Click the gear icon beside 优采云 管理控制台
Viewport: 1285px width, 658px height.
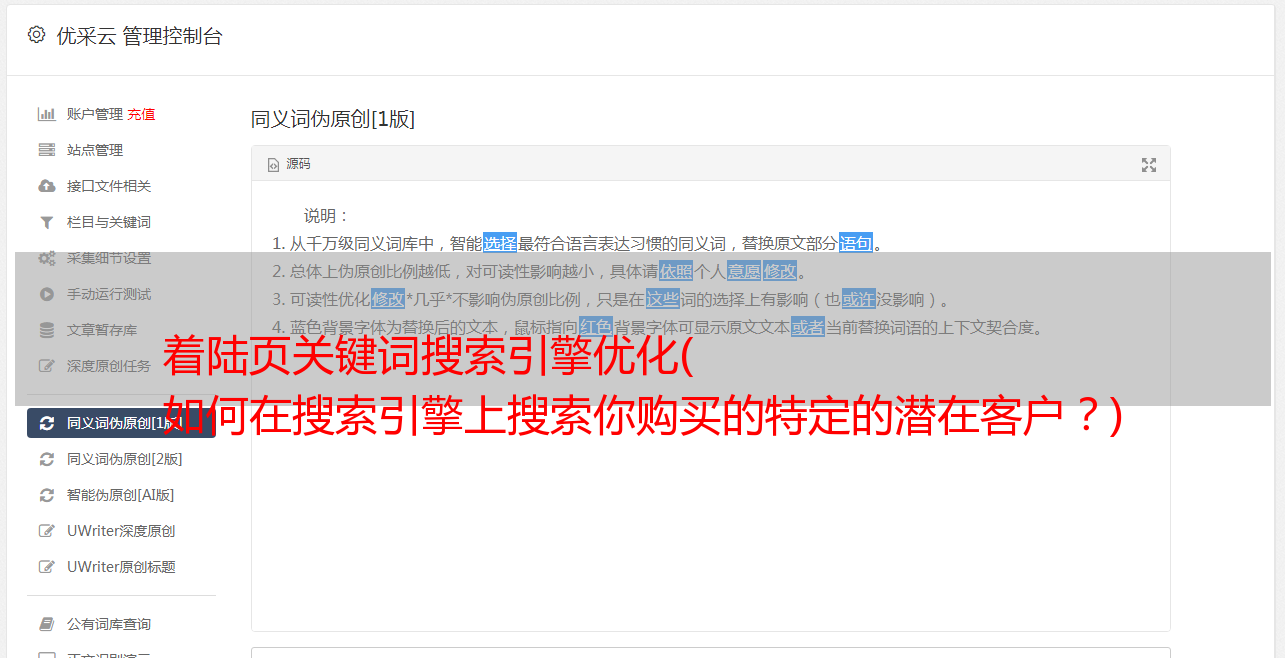(36, 35)
